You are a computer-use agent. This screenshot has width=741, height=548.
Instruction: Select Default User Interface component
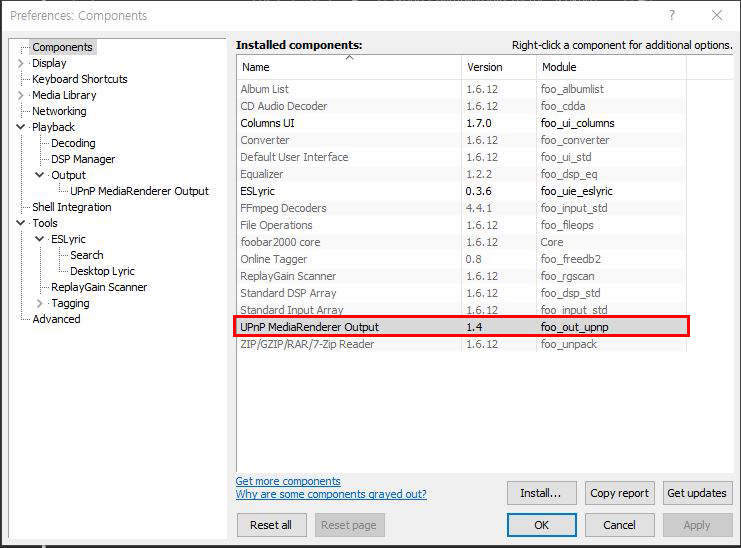(462, 157)
